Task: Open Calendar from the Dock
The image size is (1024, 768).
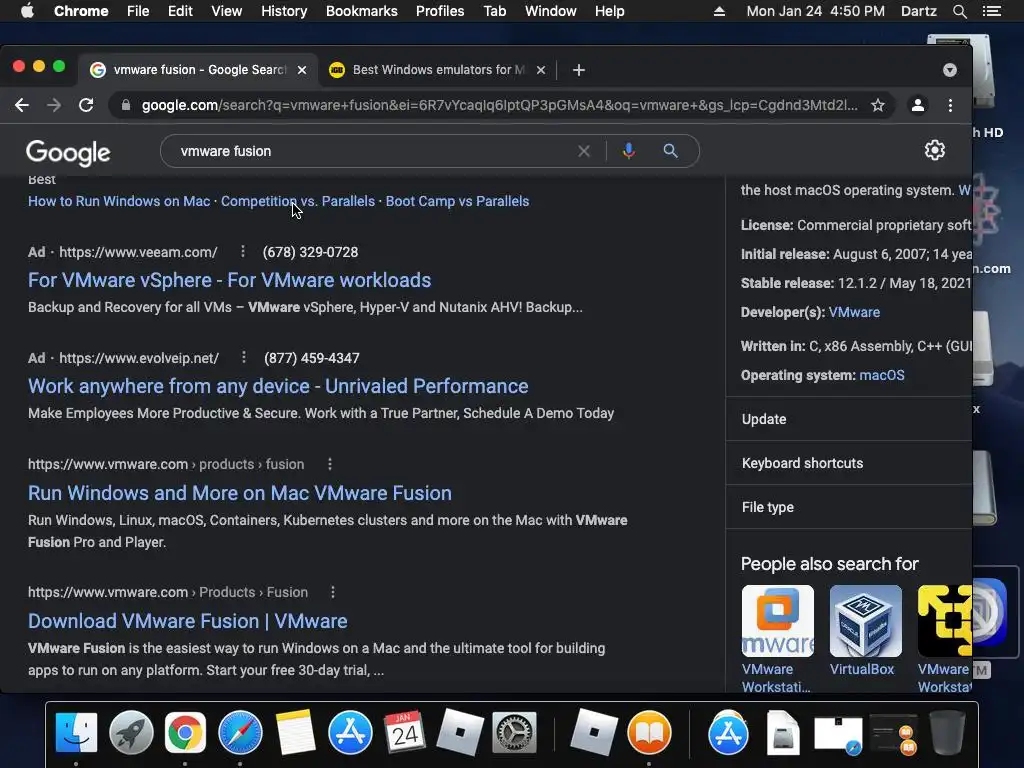Action: pyautogui.click(x=405, y=732)
